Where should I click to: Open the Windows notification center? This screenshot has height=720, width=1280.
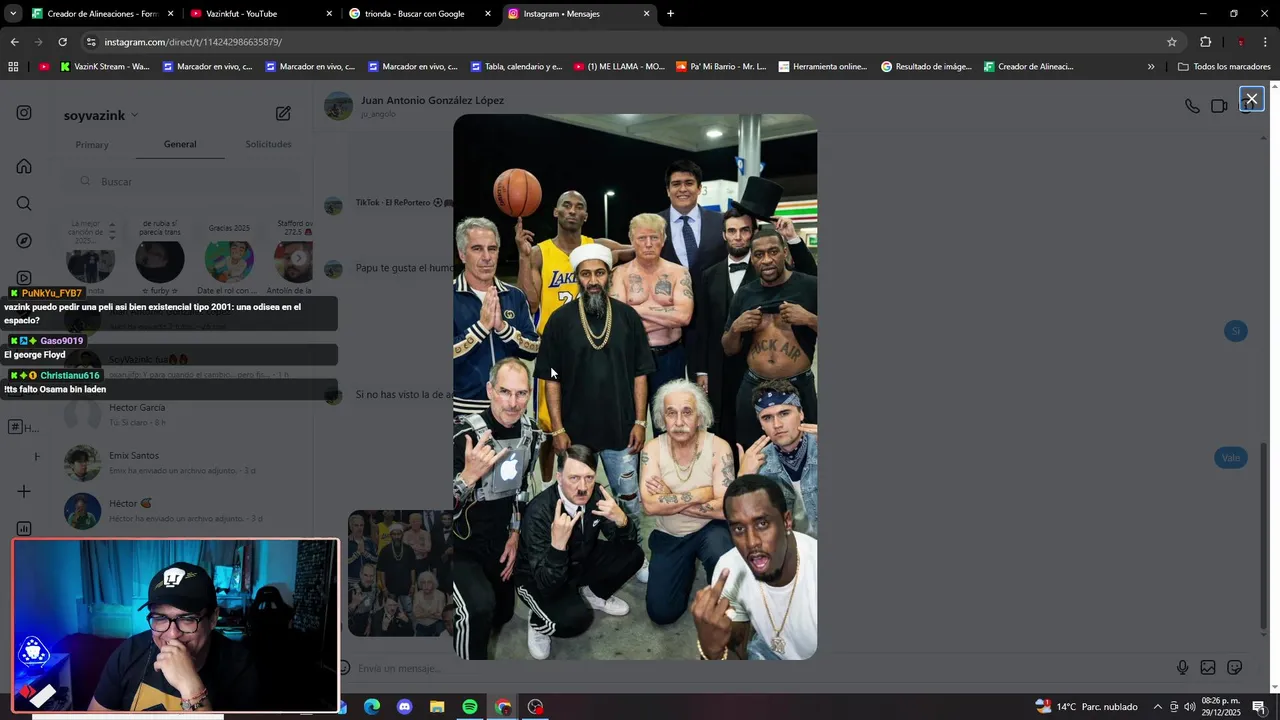[1259, 707]
